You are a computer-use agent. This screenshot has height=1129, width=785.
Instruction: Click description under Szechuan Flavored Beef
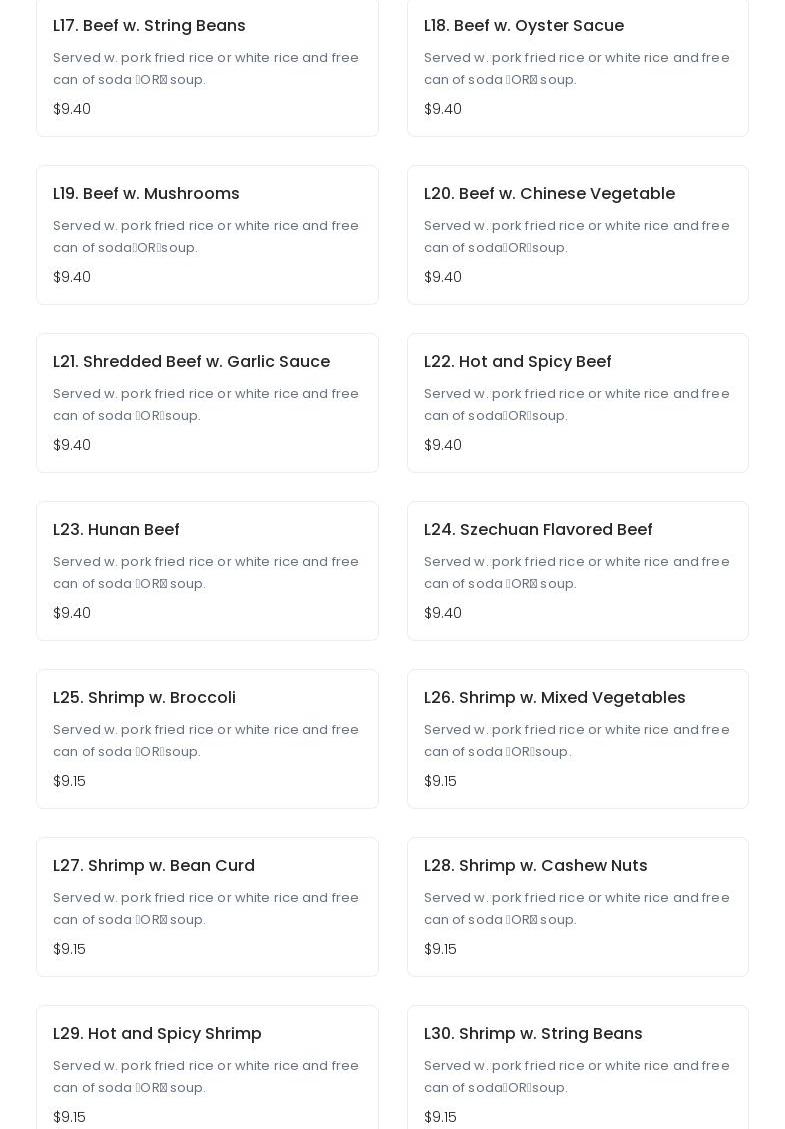(x=576, y=573)
